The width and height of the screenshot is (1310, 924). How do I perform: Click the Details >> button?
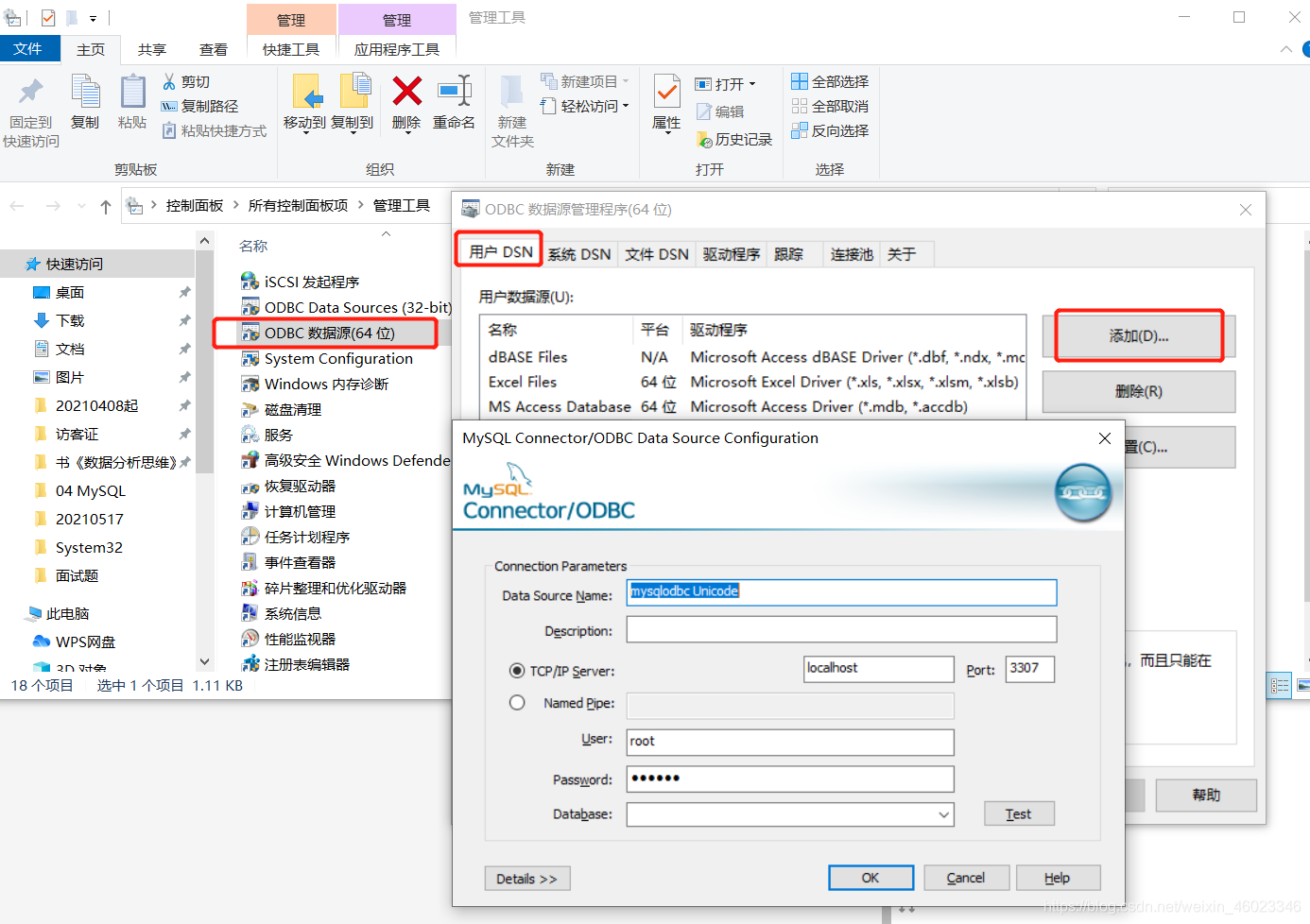click(x=527, y=879)
